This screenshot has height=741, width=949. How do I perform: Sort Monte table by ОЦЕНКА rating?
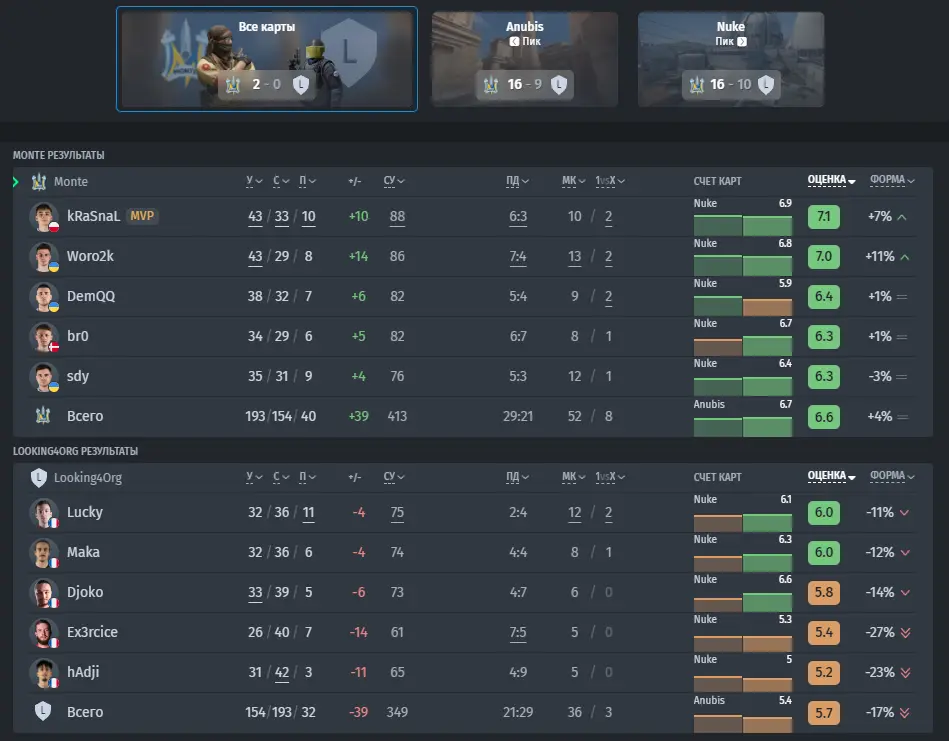(832, 180)
